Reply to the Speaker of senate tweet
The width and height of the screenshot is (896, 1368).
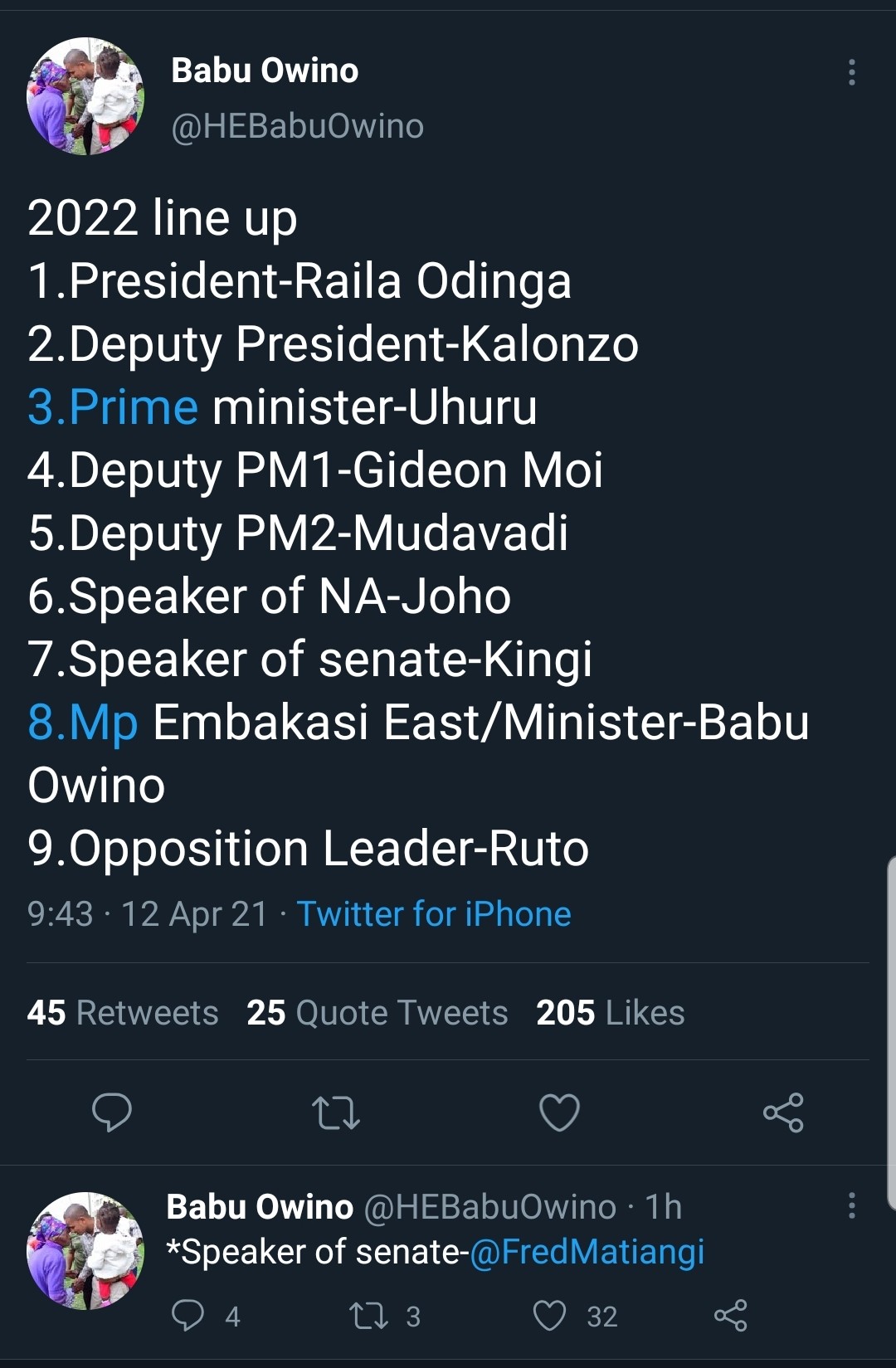187,1316
